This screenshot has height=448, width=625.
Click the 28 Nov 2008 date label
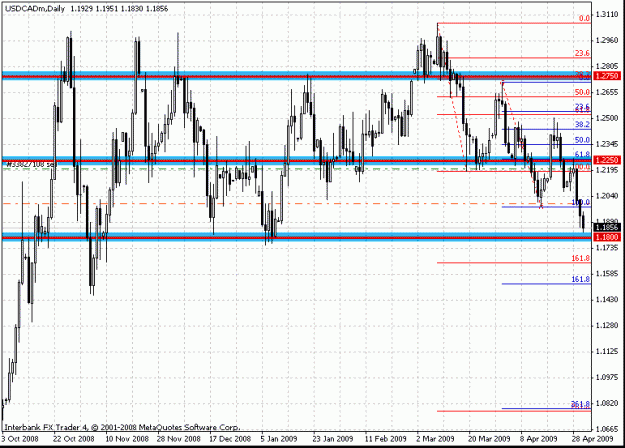(179, 439)
